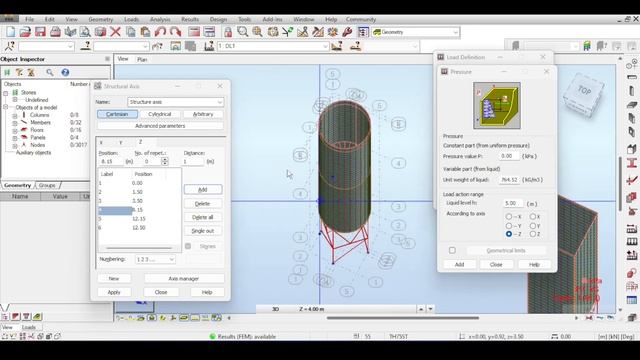
Task: Open the Numbering dropdown
Action: click(x=171, y=260)
